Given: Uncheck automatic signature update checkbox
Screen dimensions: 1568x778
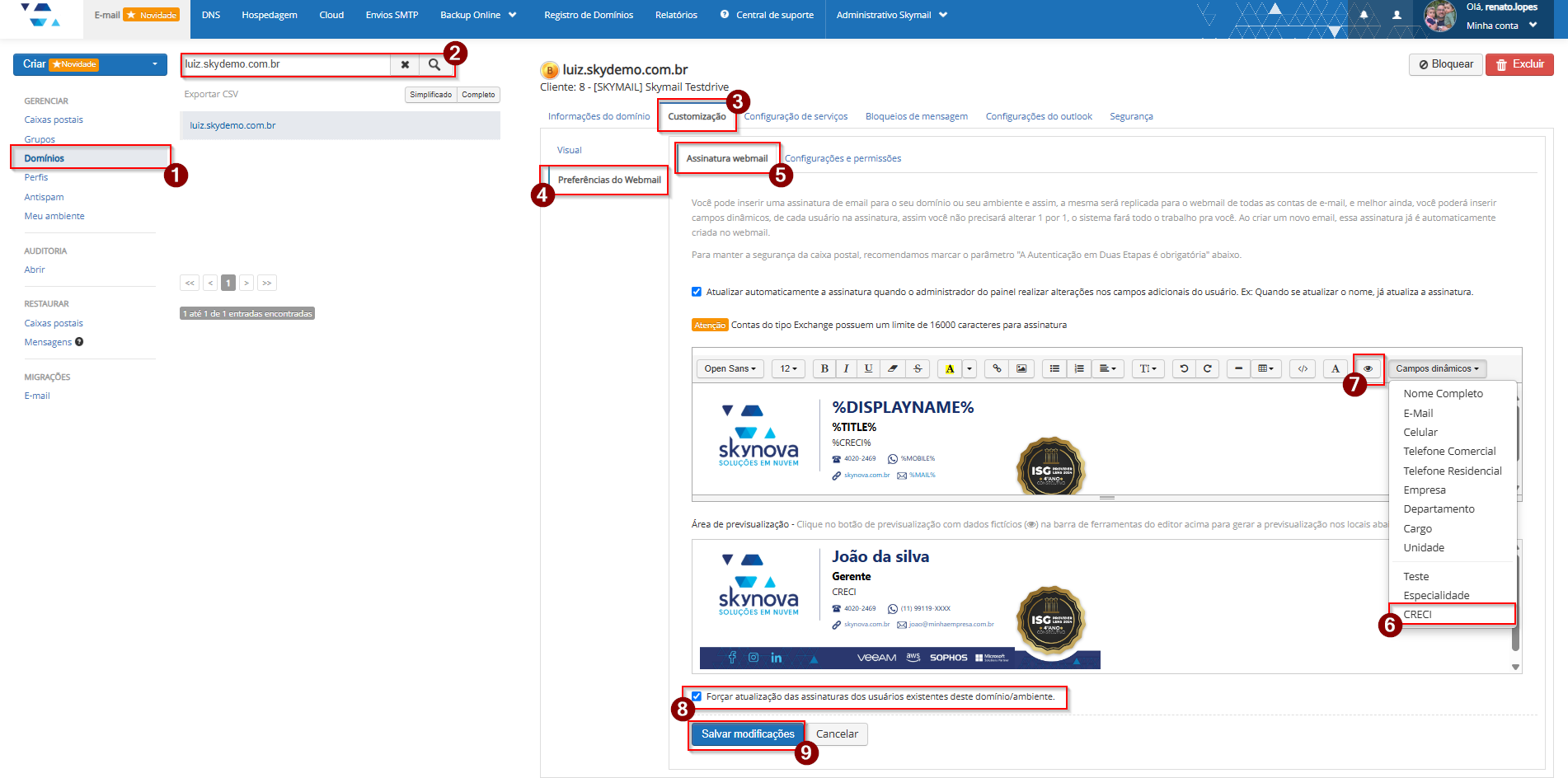Looking at the screenshot, I should (x=697, y=292).
